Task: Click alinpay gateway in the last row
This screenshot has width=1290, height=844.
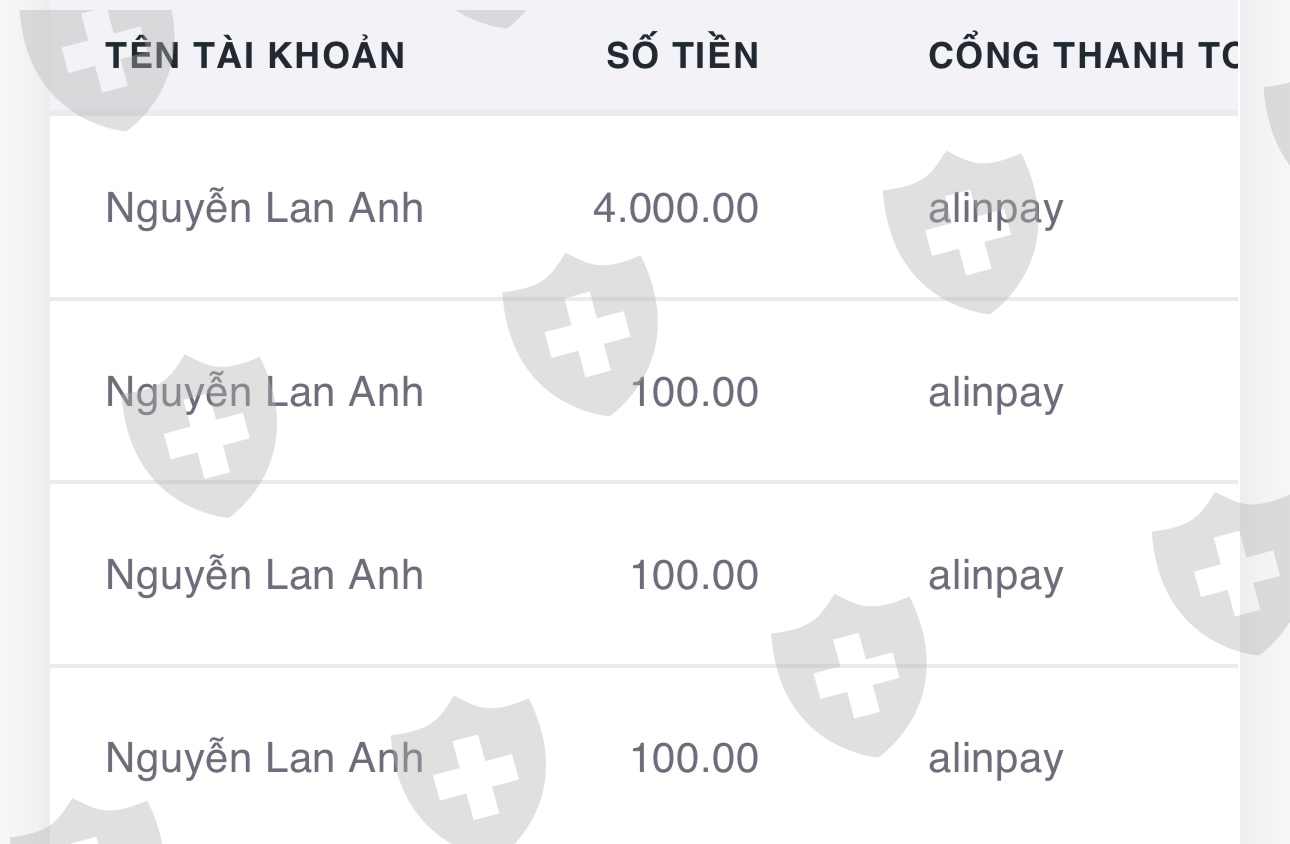Action: (x=995, y=758)
